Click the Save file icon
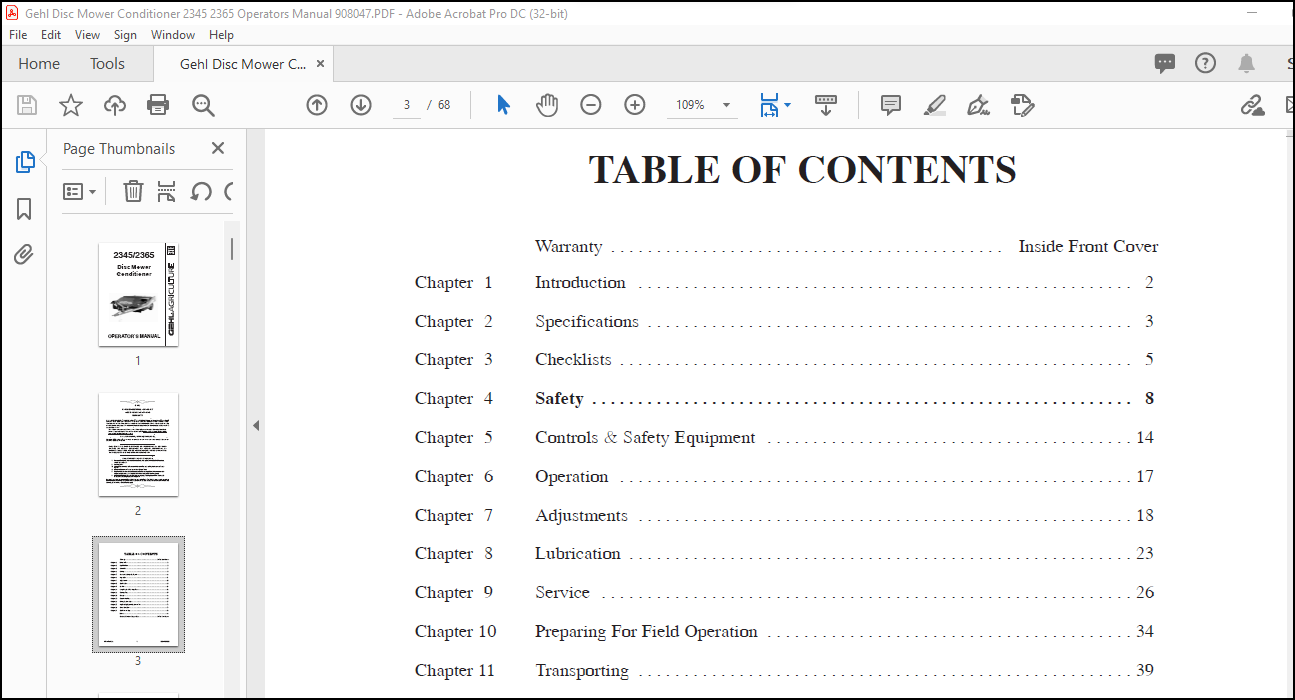Screen dimensions: 1295x700 (27, 105)
